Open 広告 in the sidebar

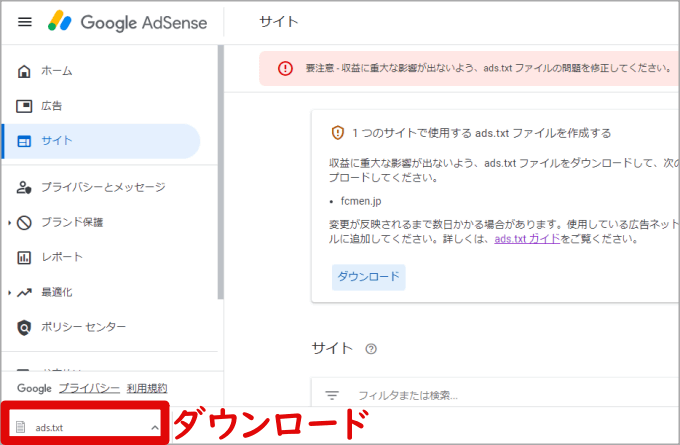point(101,106)
